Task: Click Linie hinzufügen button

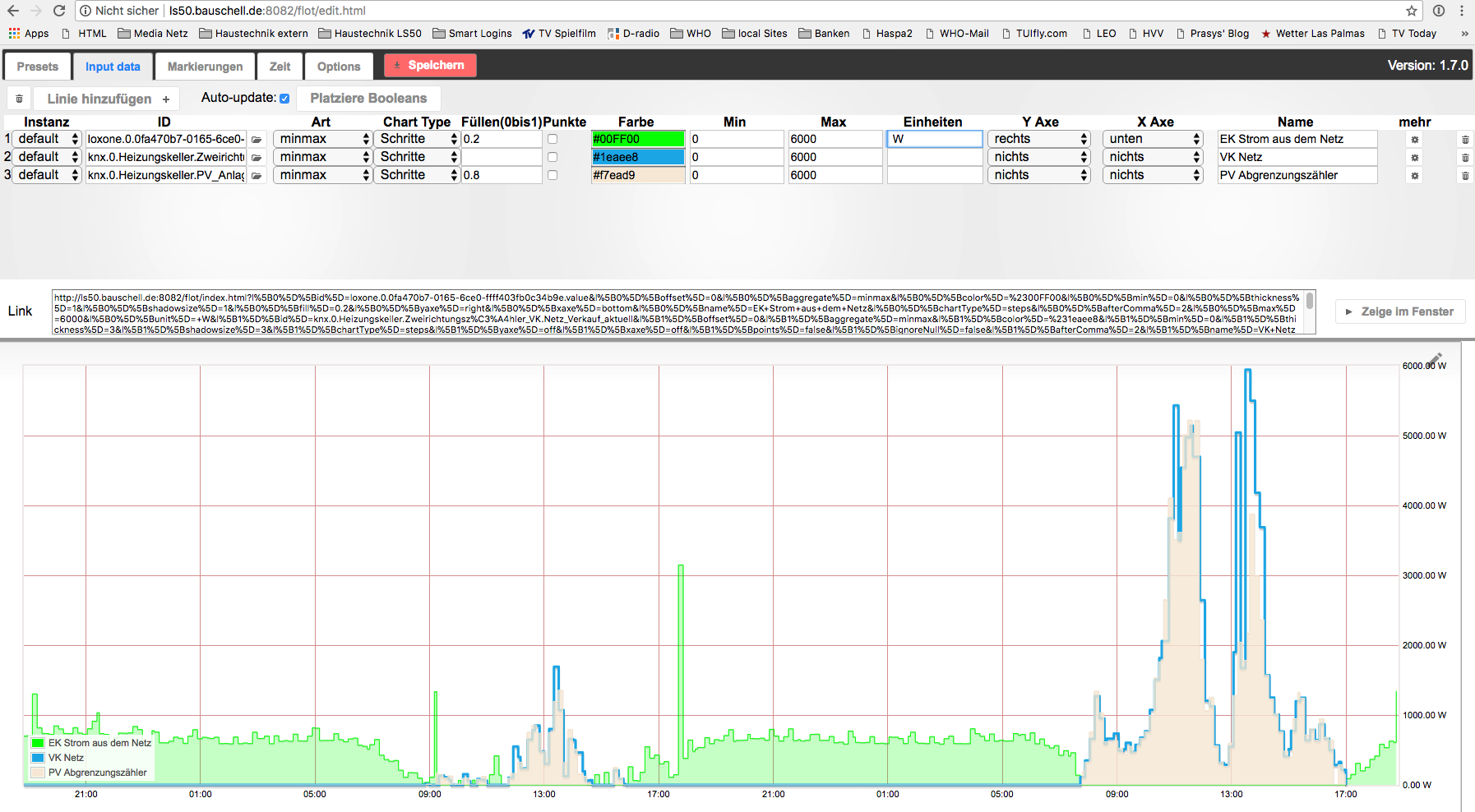Action: click(108, 99)
